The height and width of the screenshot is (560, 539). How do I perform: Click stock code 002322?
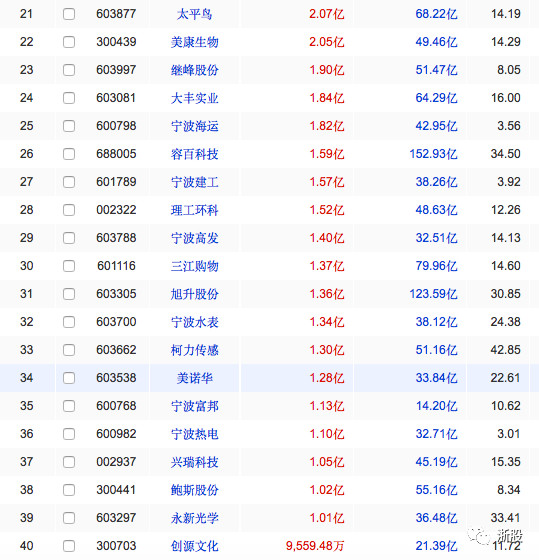[116, 210]
